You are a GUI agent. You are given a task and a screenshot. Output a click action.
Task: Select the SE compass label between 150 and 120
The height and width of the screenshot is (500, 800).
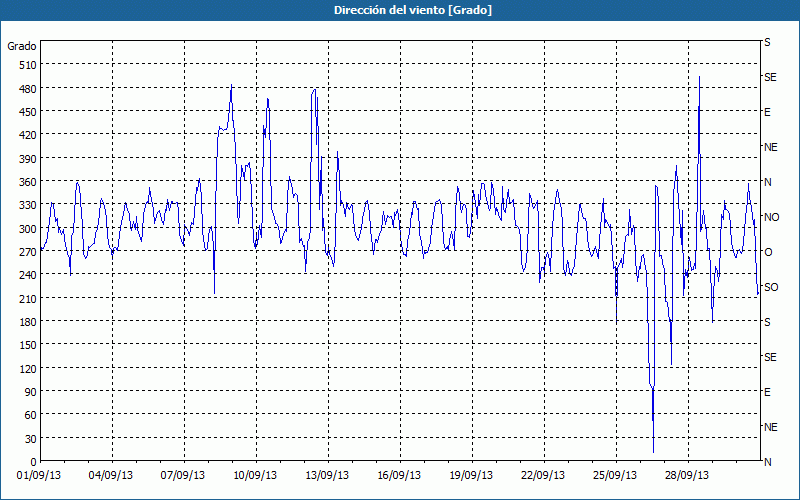pyautogui.click(x=770, y=357)
